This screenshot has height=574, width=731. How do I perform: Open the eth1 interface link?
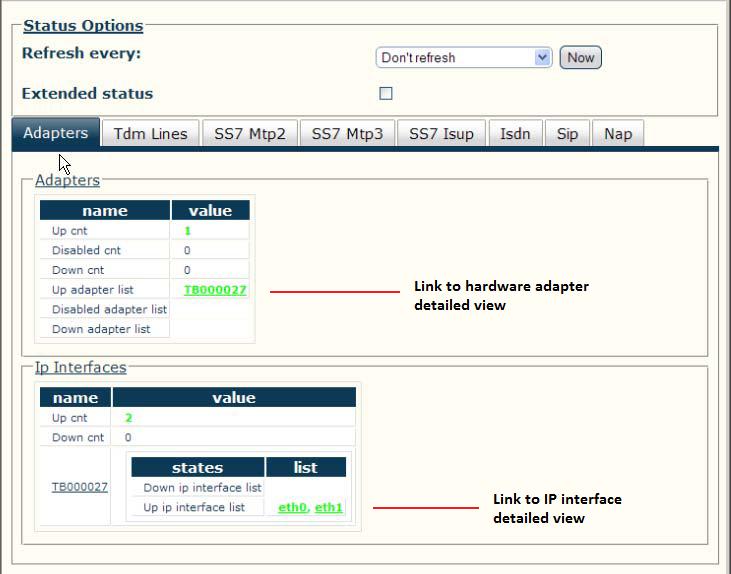click(x=329, y=507)
